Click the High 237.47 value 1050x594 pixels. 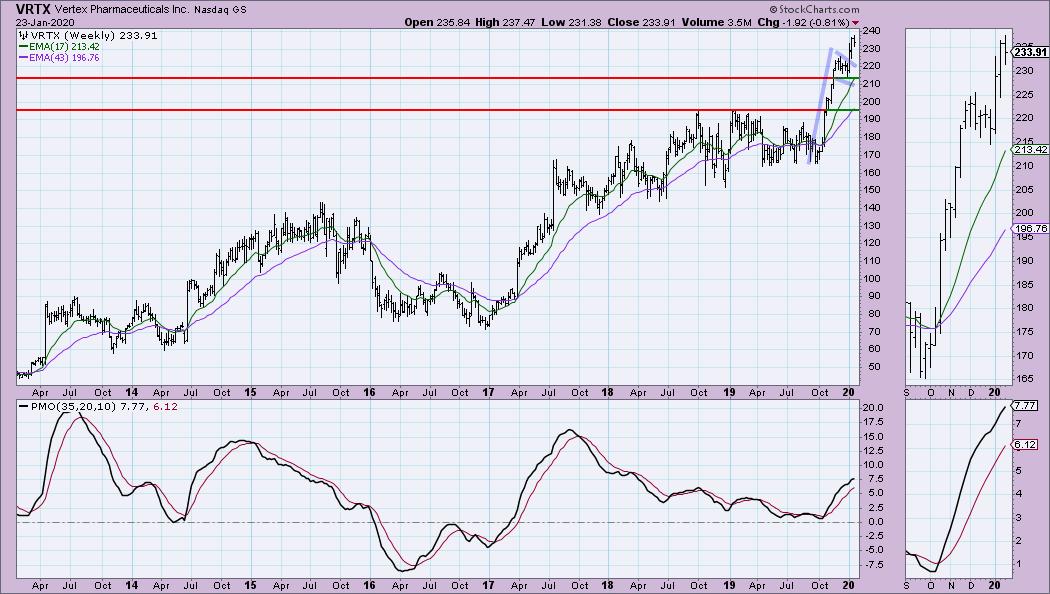point(505,22)
